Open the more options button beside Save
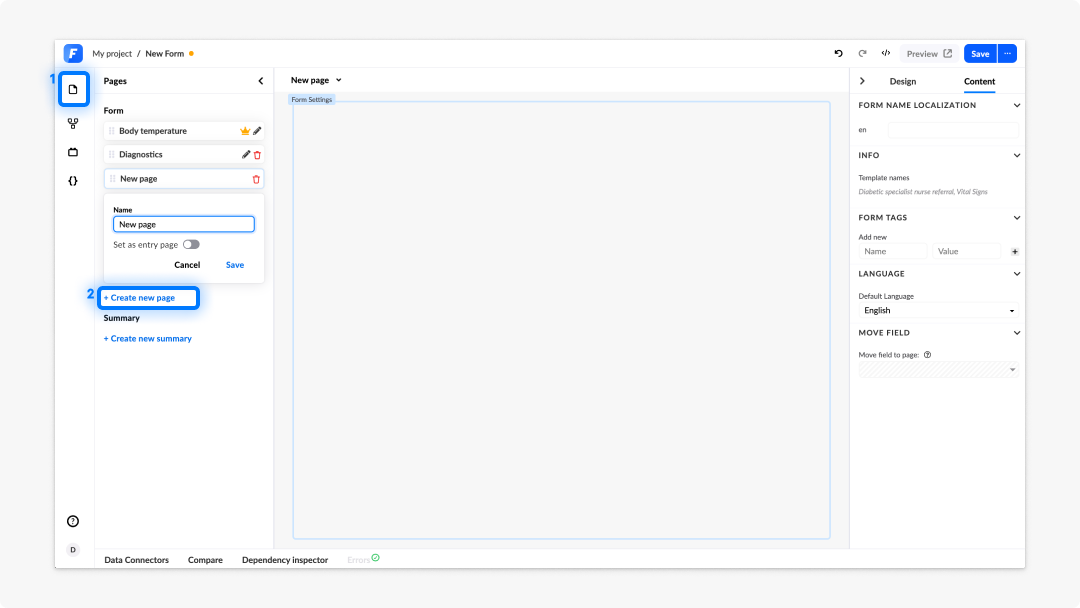Viewport: 1080px width, 608px height. 1007,53
